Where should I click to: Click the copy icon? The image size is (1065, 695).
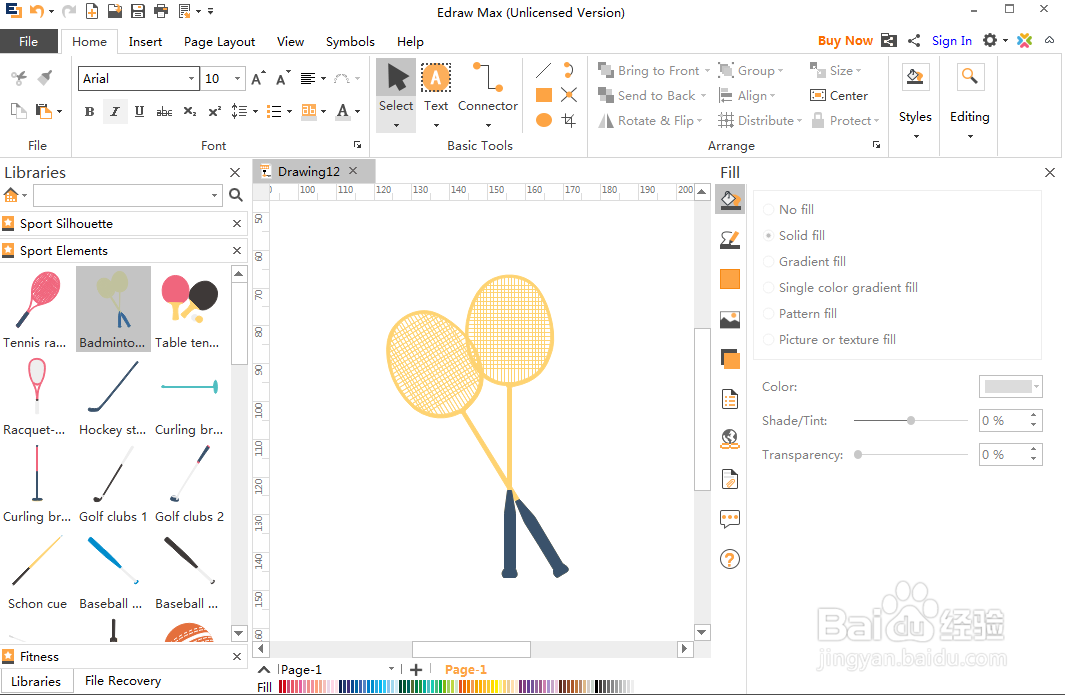18,111
